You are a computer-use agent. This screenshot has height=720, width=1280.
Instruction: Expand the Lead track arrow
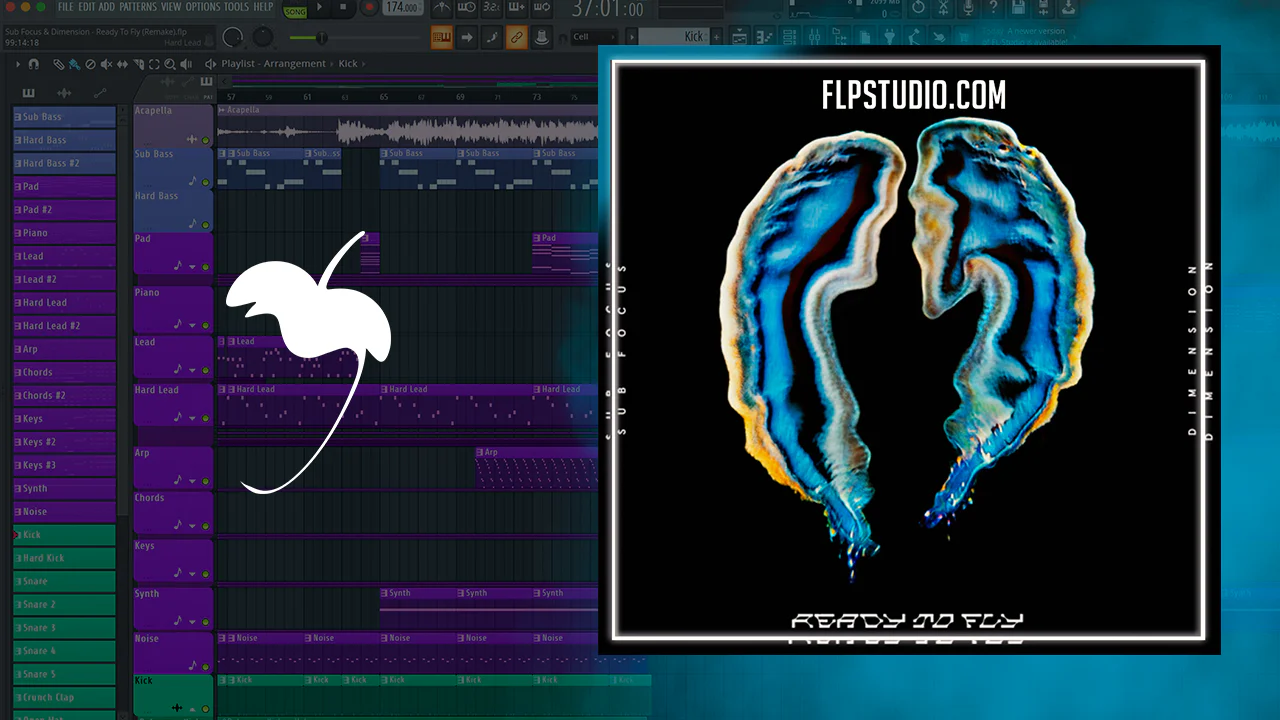pos(193,371)
